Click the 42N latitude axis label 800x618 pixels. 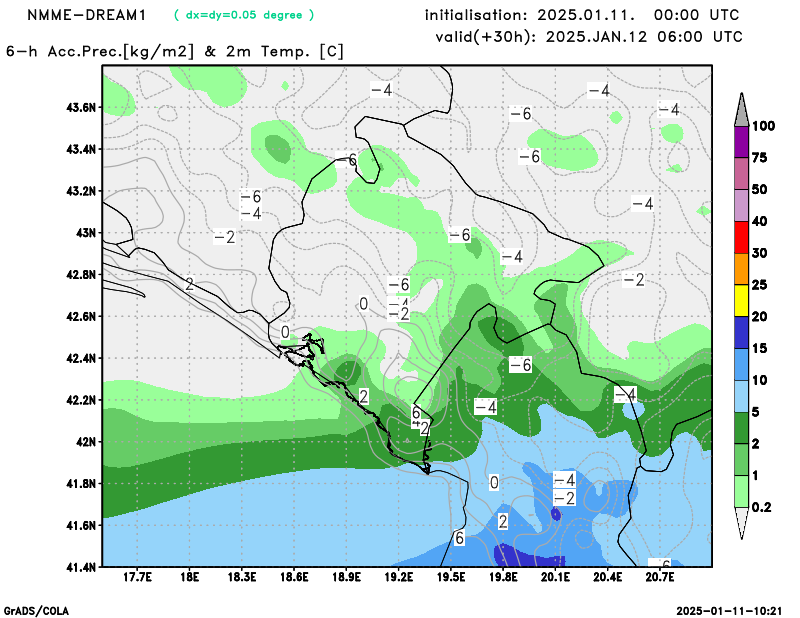[86, 442]
